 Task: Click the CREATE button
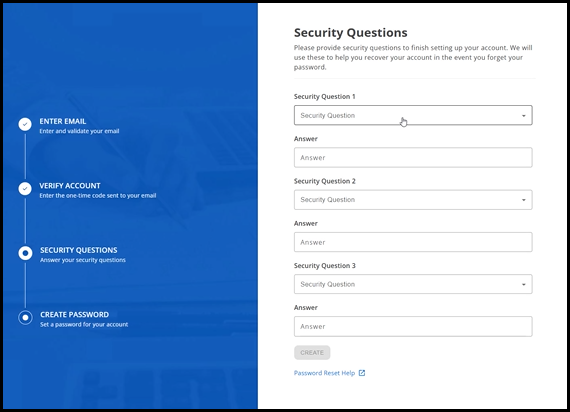coord(312,353)
